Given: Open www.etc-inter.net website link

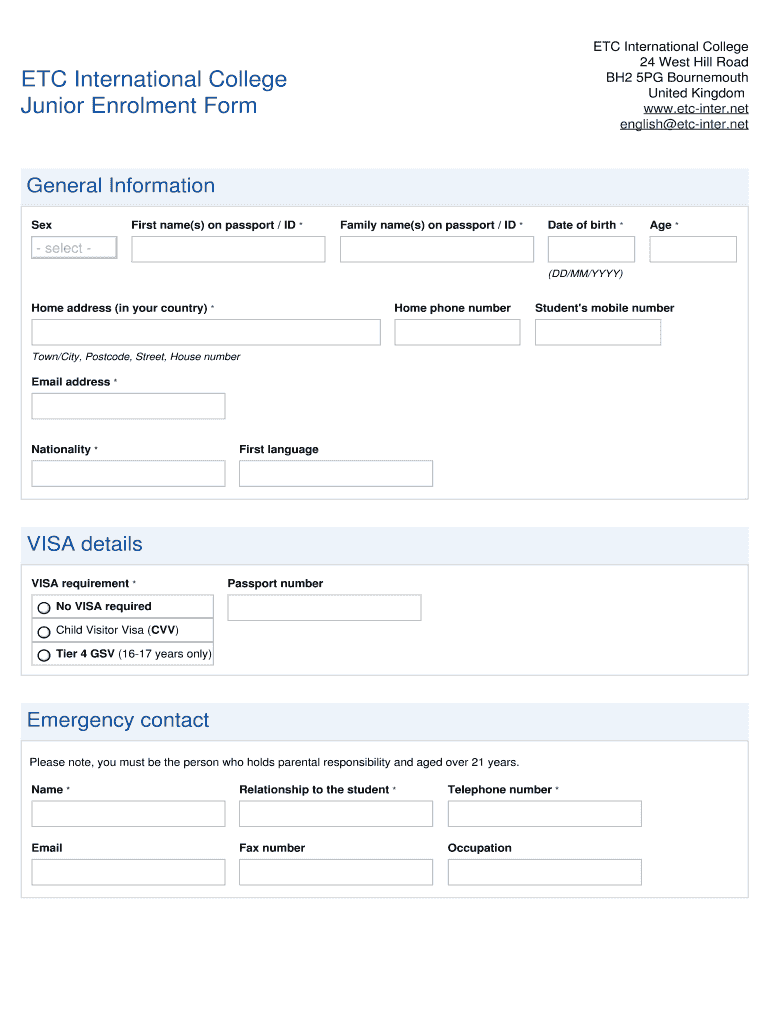Looking at the screenshot, I should (x=695, y=108).
